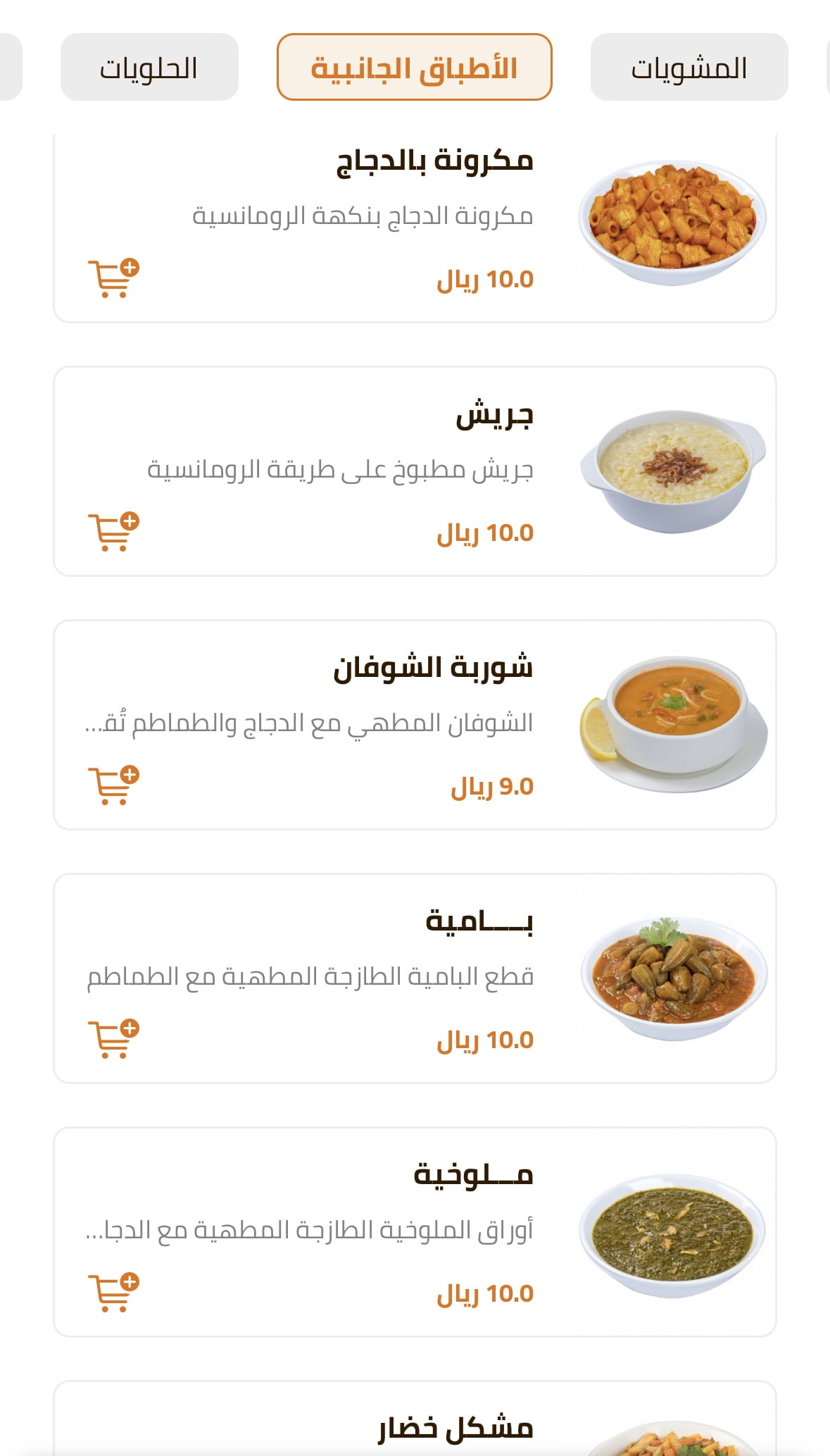The width and height of the screenshot is (830, 1456).
Task: Tap the شوربة الشوفان title
Action: point(433,668)
